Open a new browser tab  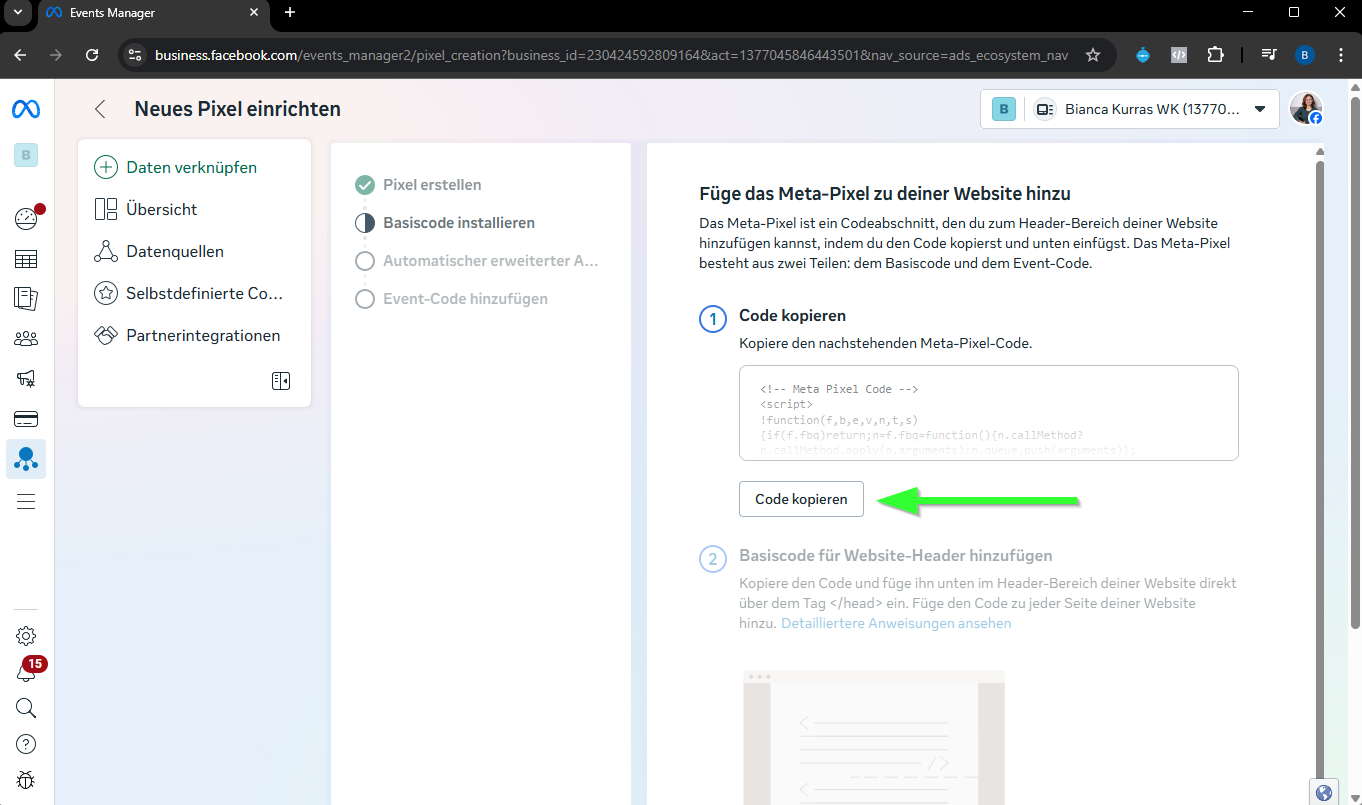click(x=290, y=12)
